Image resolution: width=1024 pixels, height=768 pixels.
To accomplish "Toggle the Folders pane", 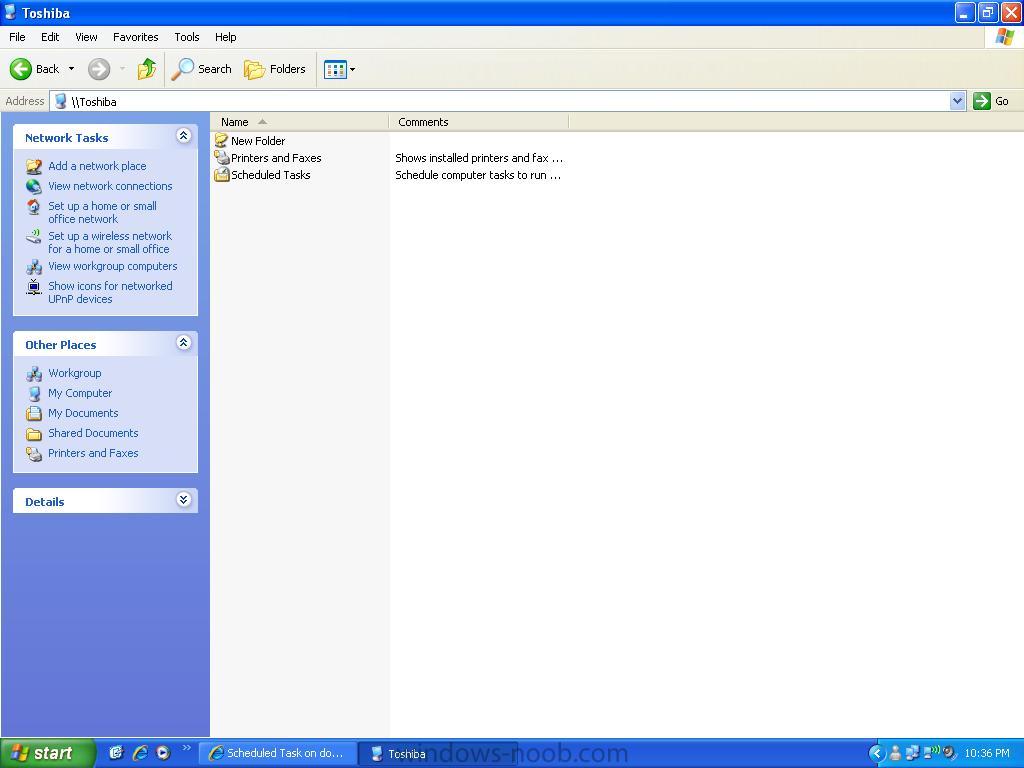I will (x=275, y=69).
